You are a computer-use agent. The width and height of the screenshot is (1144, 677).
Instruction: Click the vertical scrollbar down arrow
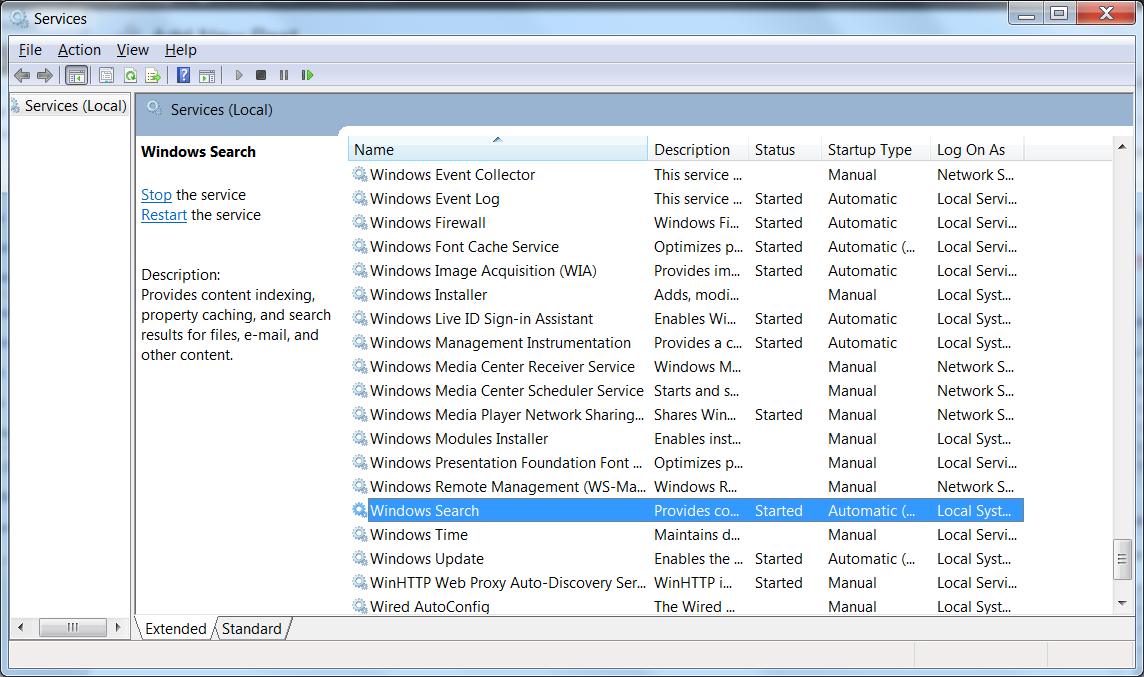(x=1122, y=603)
